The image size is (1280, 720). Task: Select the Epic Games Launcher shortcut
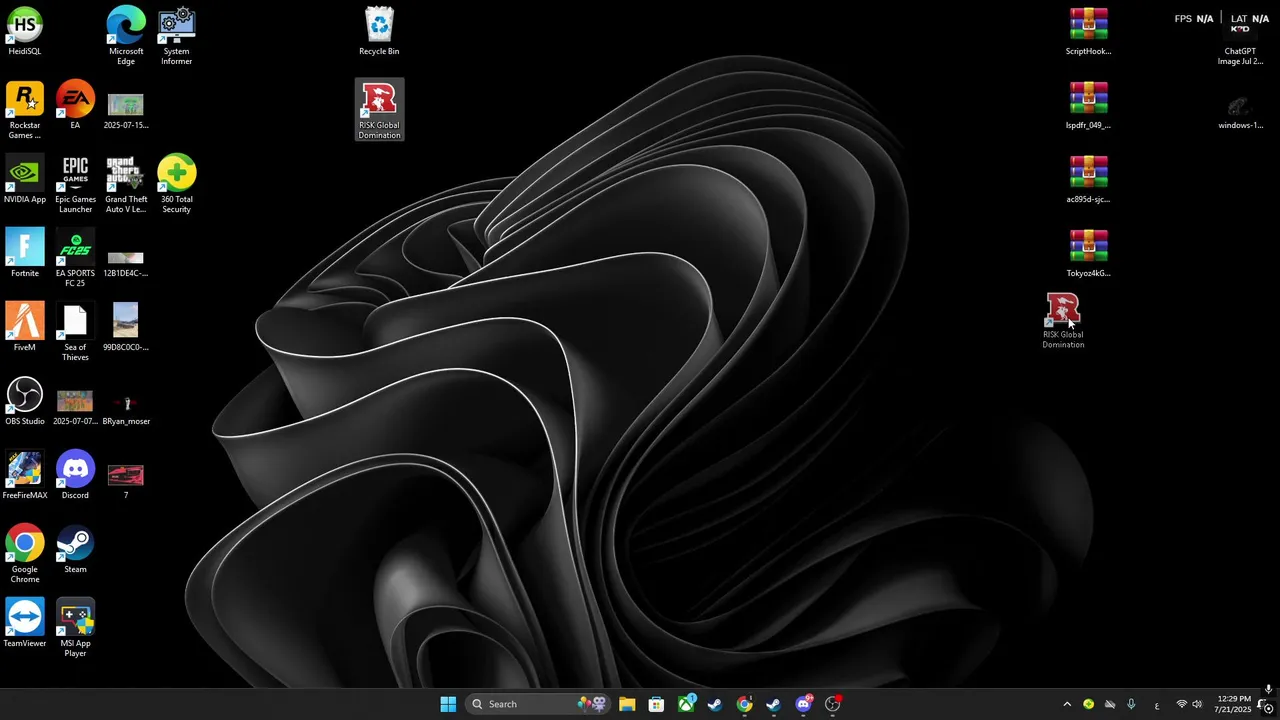coord(75,184)
